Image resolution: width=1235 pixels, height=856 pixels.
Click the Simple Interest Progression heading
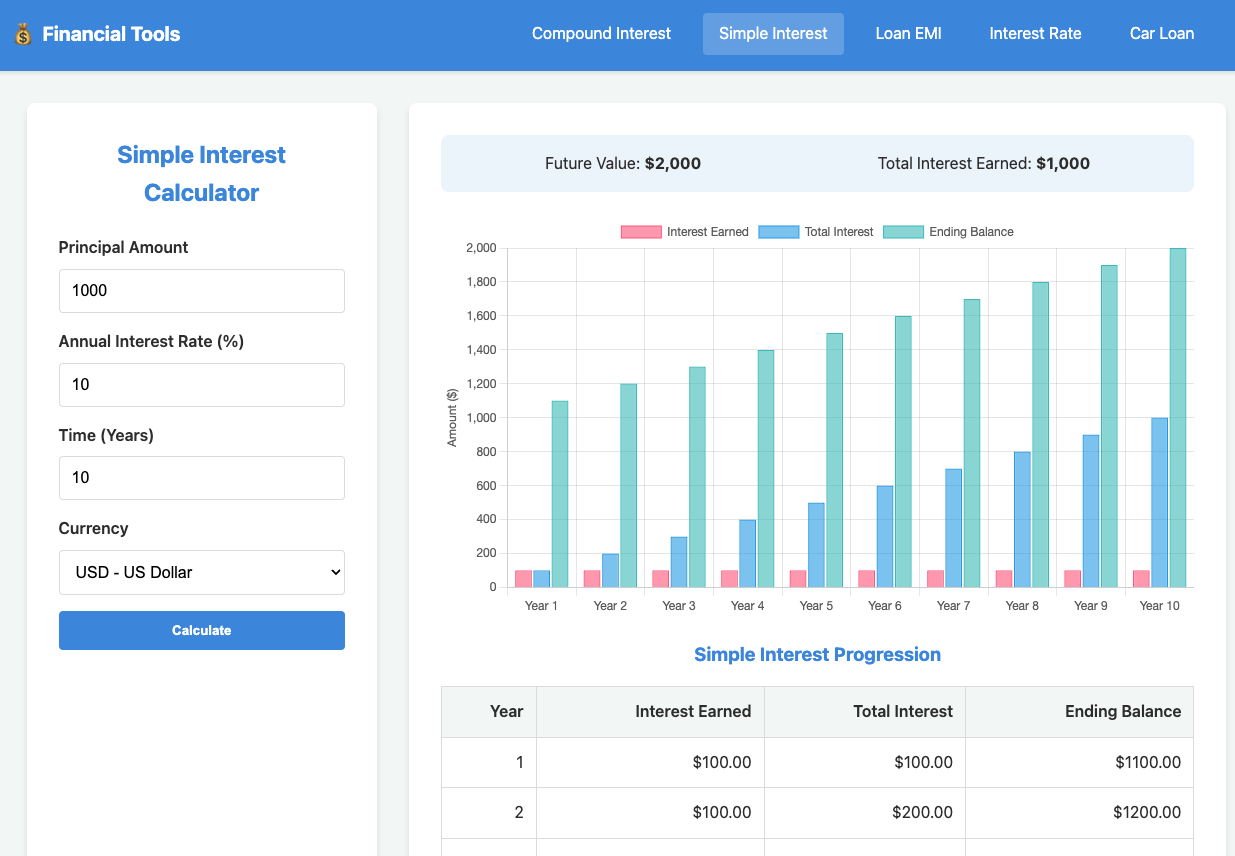pos(817,655)
